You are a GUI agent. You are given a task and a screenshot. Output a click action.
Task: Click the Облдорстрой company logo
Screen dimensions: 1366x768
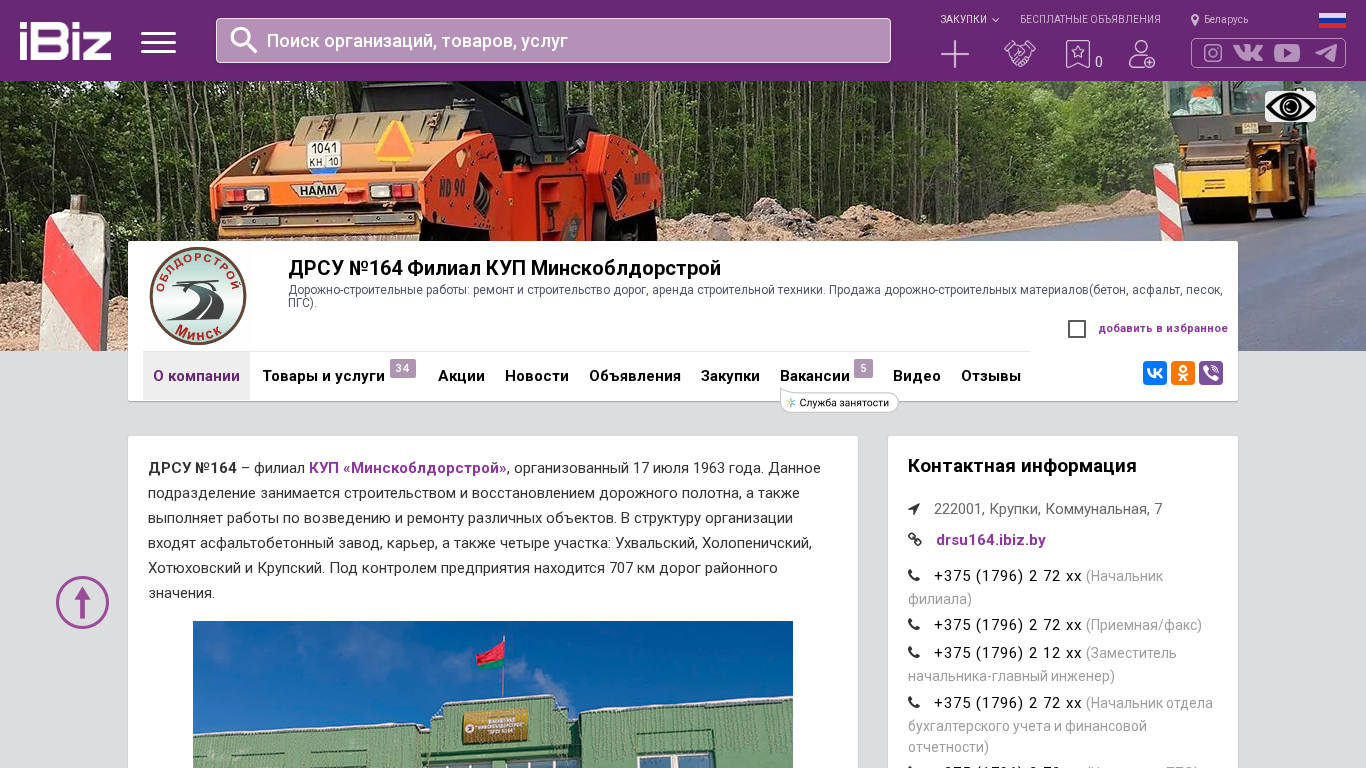coord(198,296)
